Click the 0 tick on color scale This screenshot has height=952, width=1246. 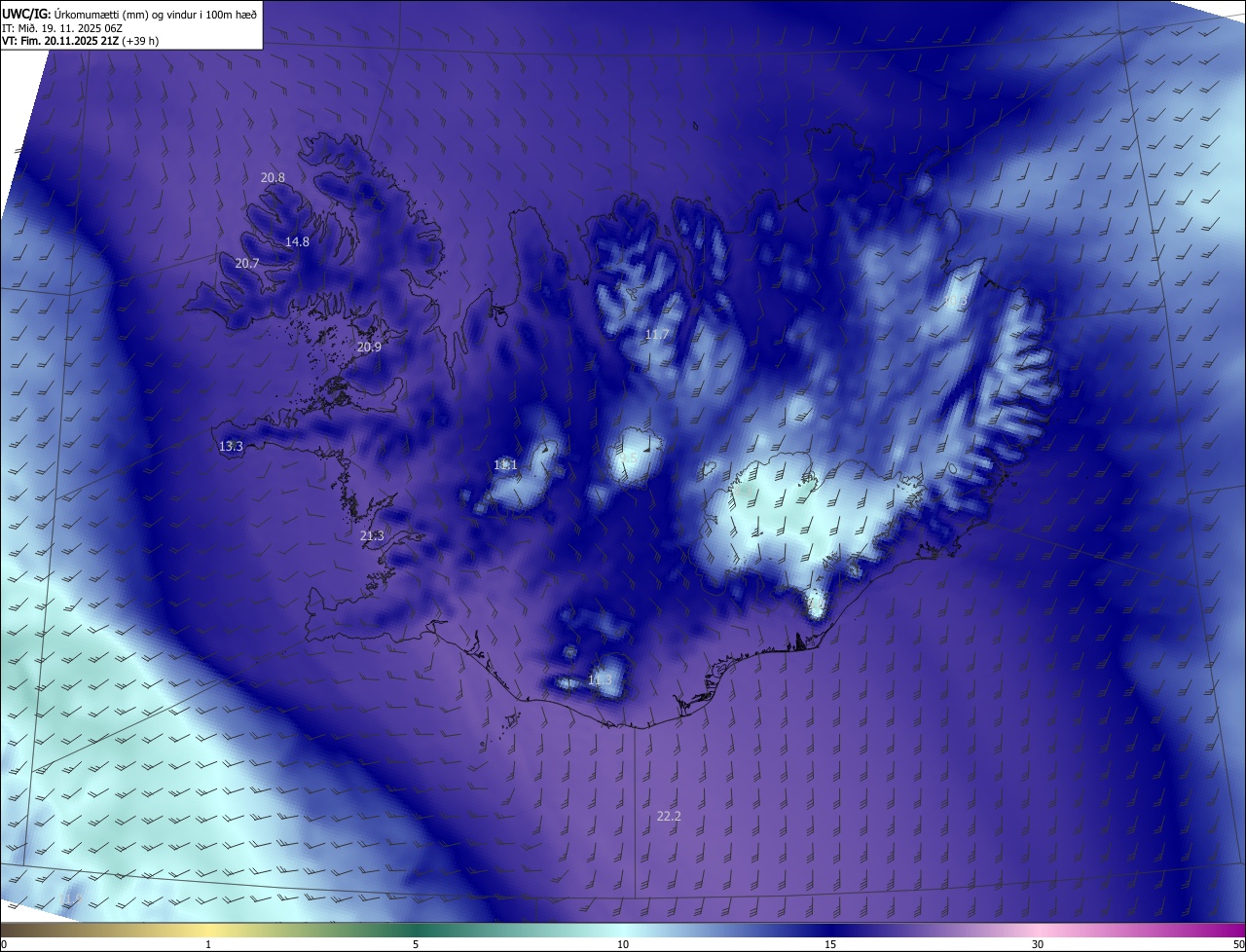point(4,944)
